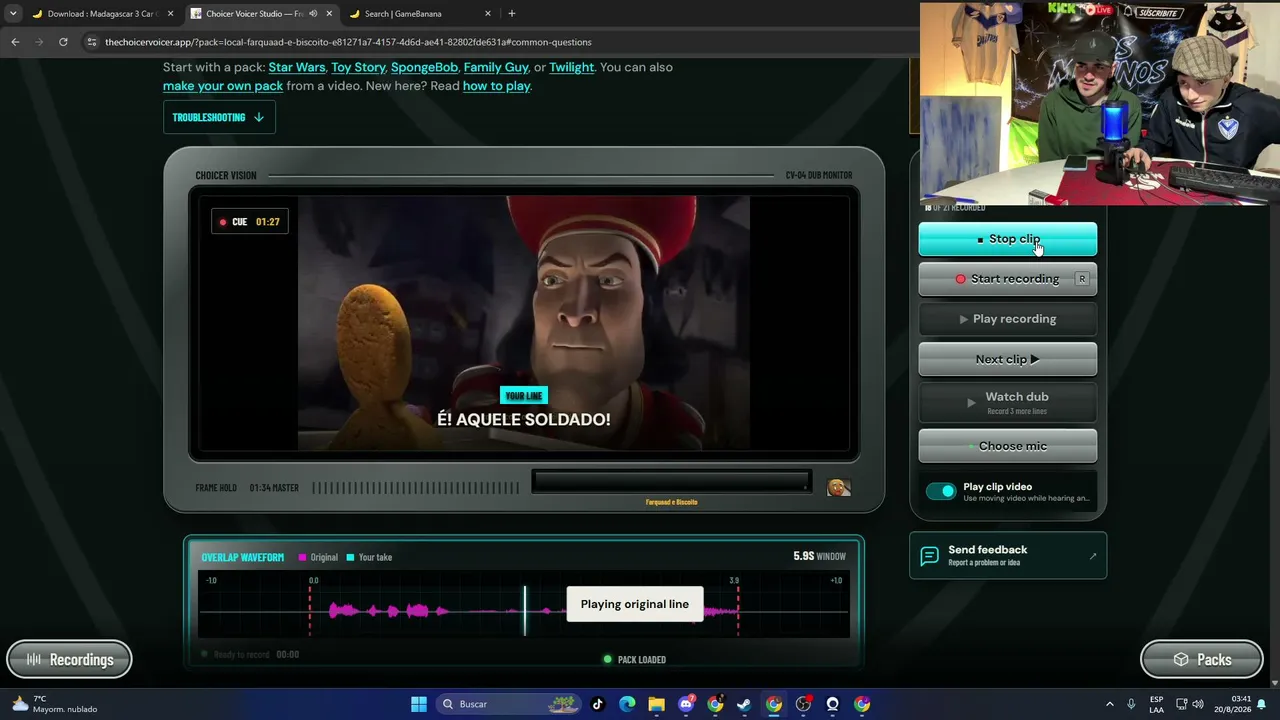Click the gingerbread character thumbnail

pyautogui.click(x=839, y=487)
